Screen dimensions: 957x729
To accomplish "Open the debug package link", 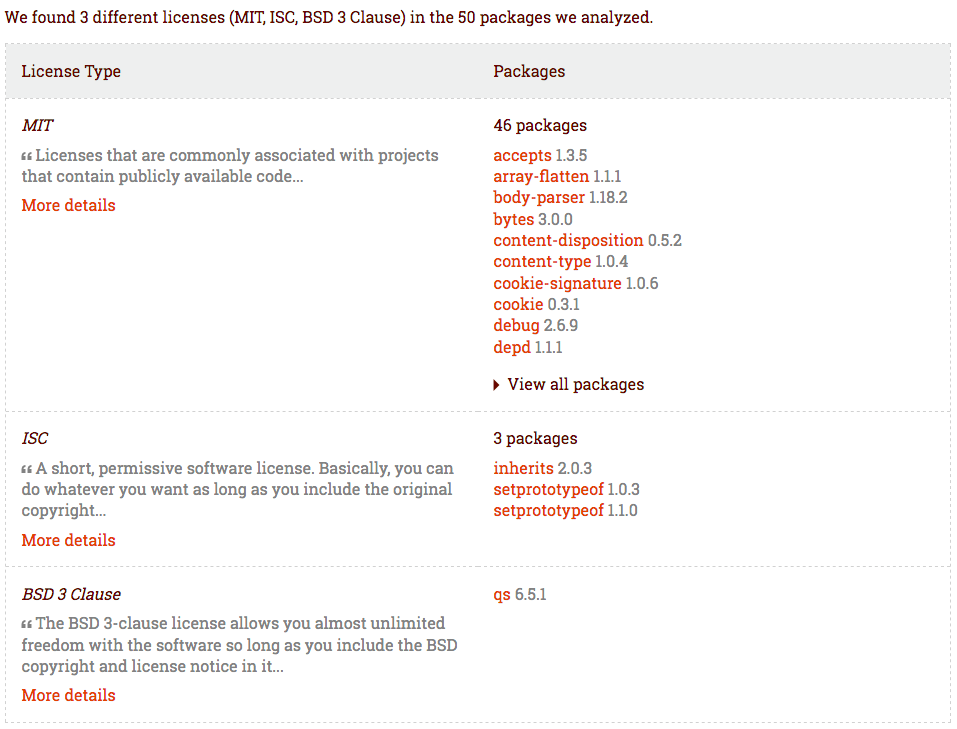I will (x=516, y=326).
